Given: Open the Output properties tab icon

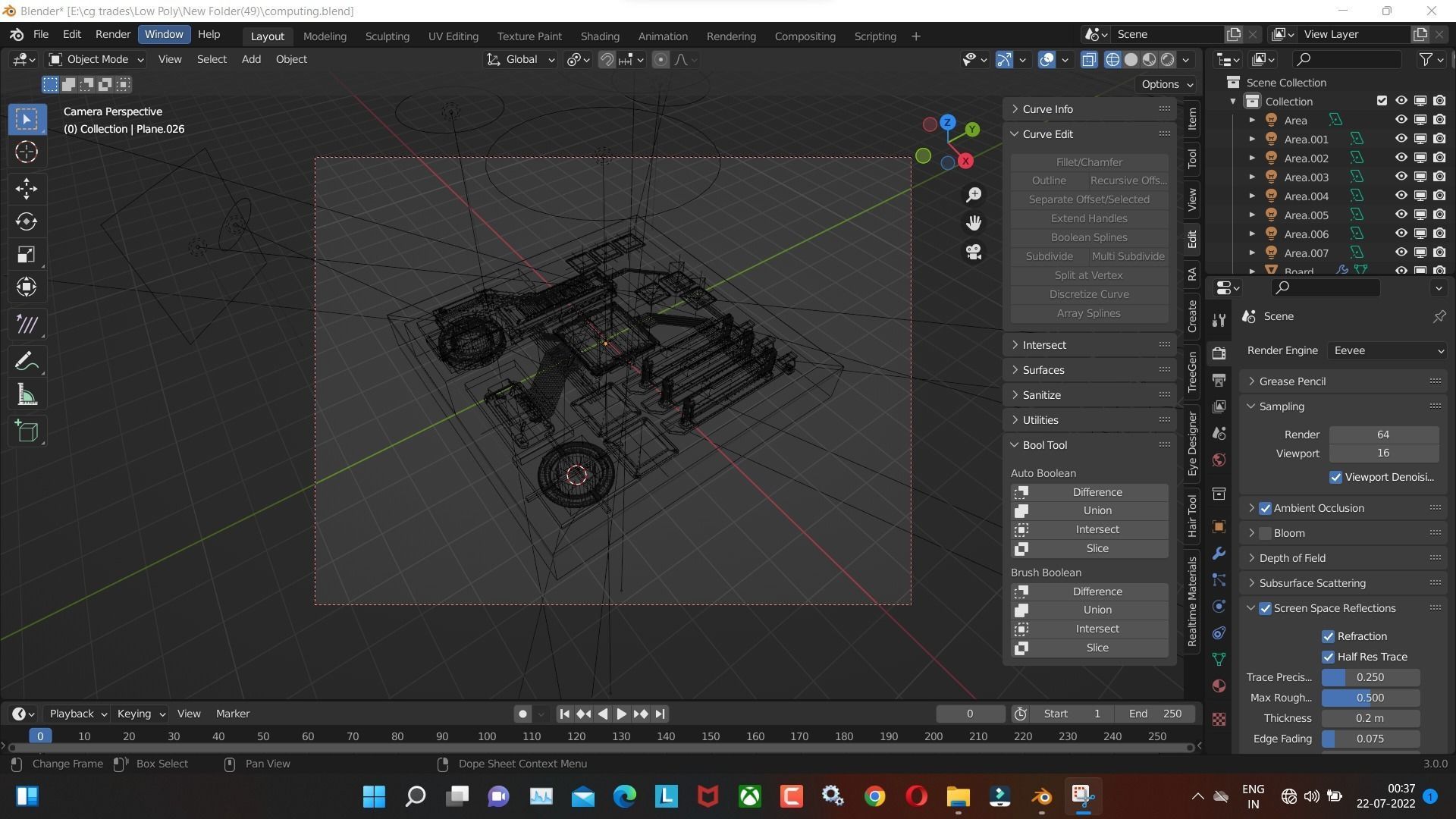Looking at the screenshot, I should tap(1219, 380).
